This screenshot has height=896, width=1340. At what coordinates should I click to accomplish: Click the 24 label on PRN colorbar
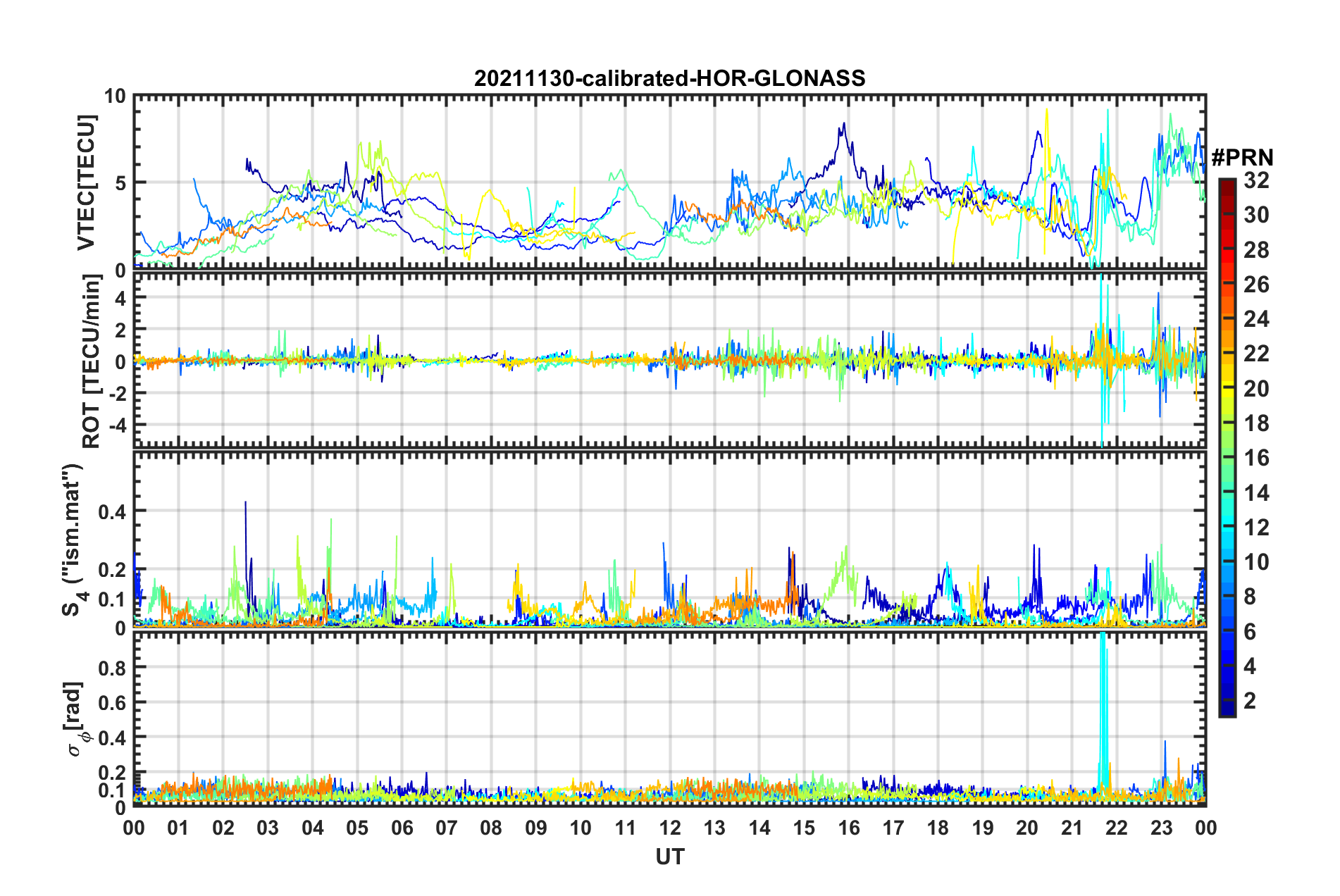[x=1256, y=319]
